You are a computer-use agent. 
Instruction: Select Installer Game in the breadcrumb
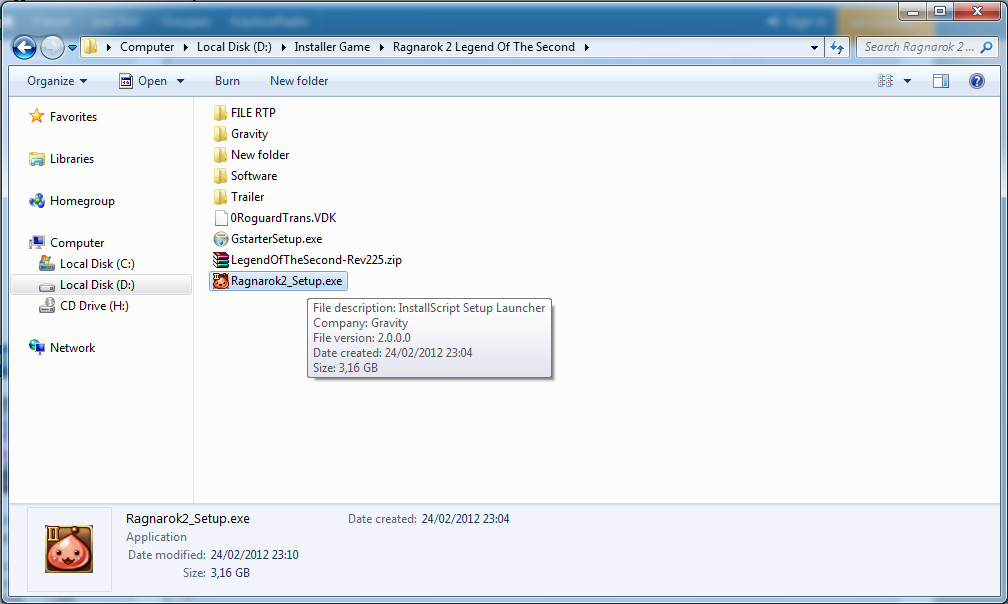[332, 47]
